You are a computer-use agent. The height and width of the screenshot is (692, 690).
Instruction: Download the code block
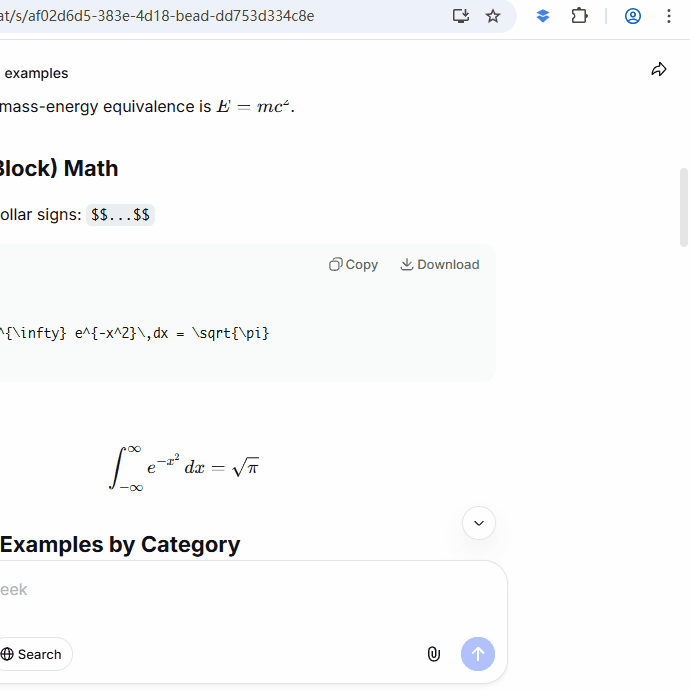(x=440, y=264)
